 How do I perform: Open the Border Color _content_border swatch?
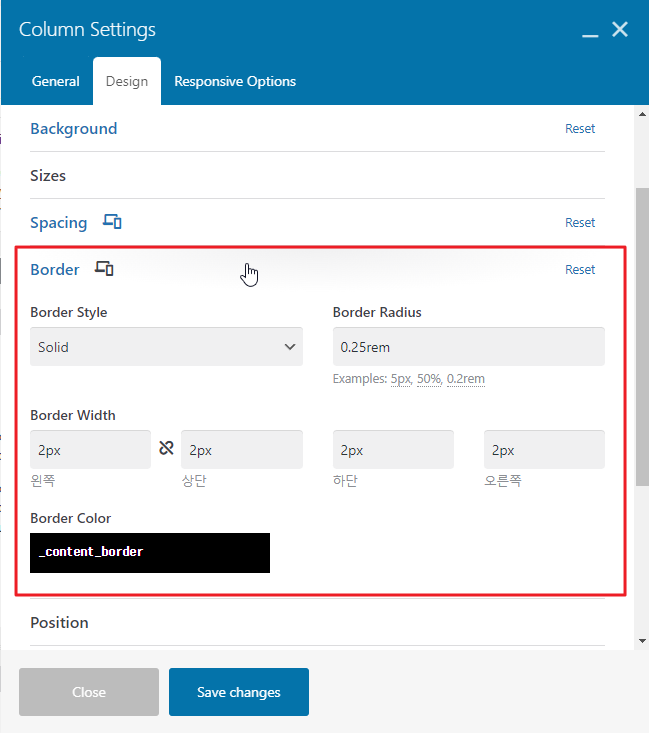[x=150, y=553]
